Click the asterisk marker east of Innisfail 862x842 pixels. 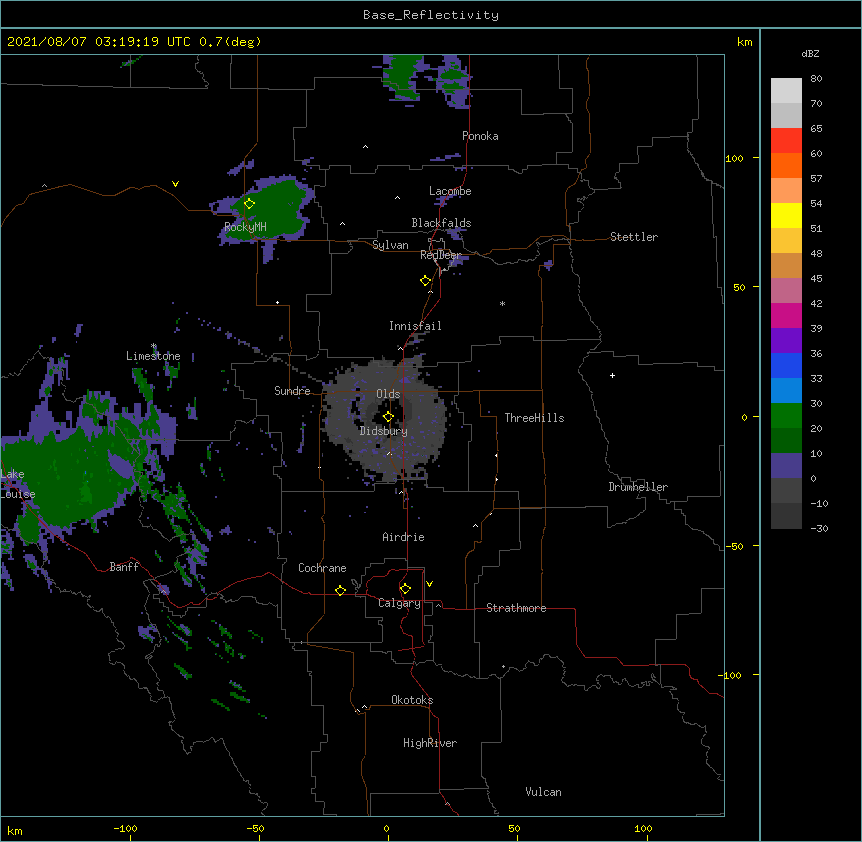pos(502,303)
